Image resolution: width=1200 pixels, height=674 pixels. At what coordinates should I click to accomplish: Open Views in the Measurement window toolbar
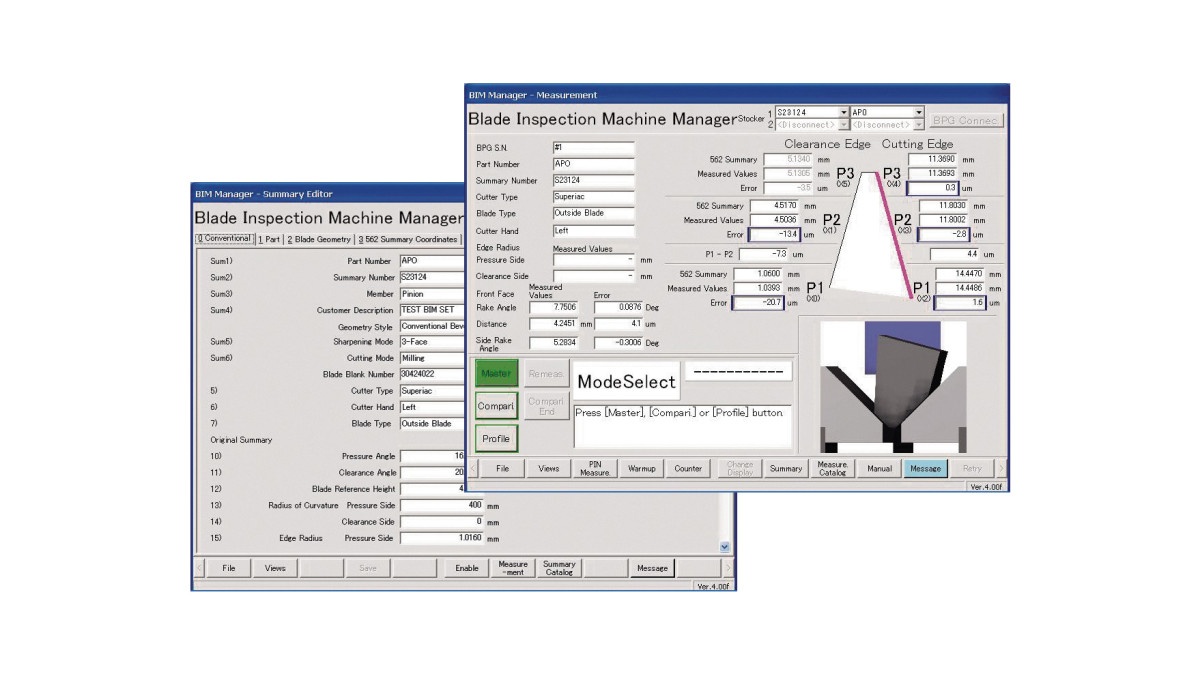tap(549, 468)
